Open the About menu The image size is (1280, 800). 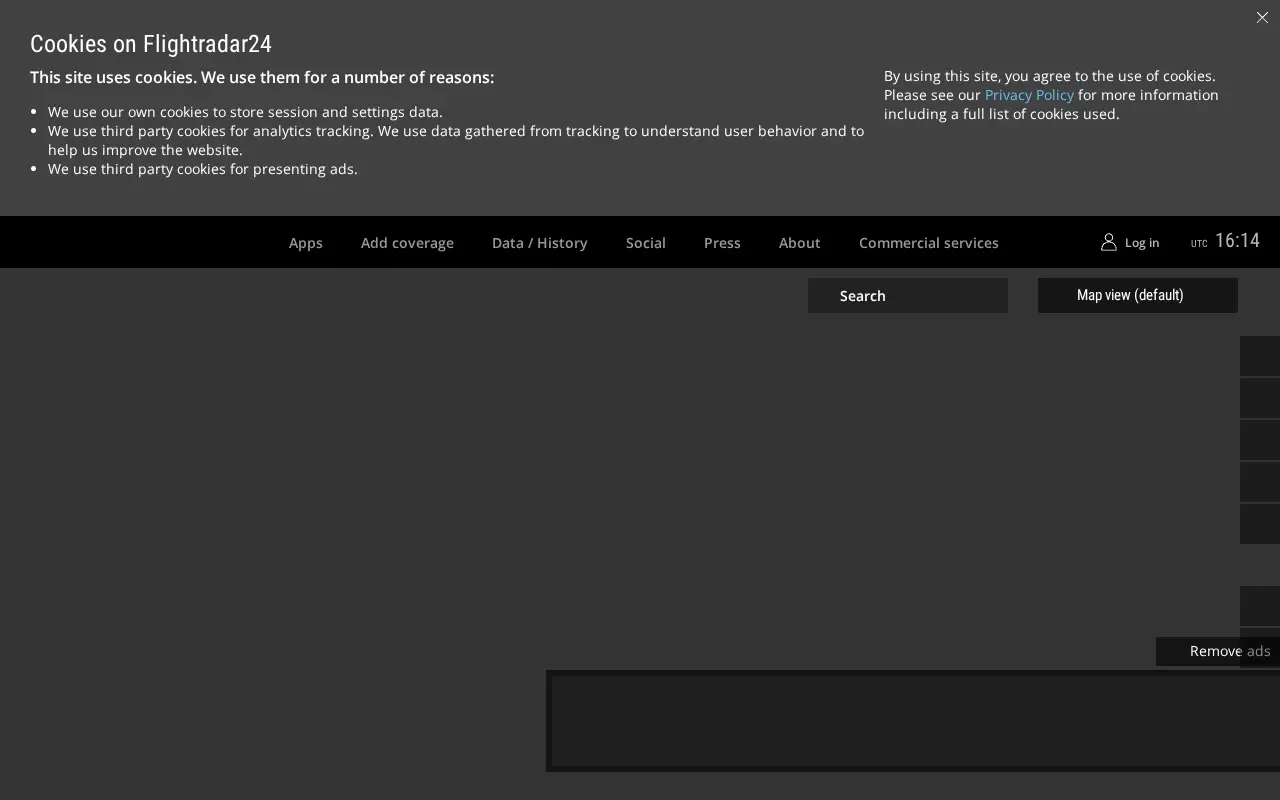800,243
